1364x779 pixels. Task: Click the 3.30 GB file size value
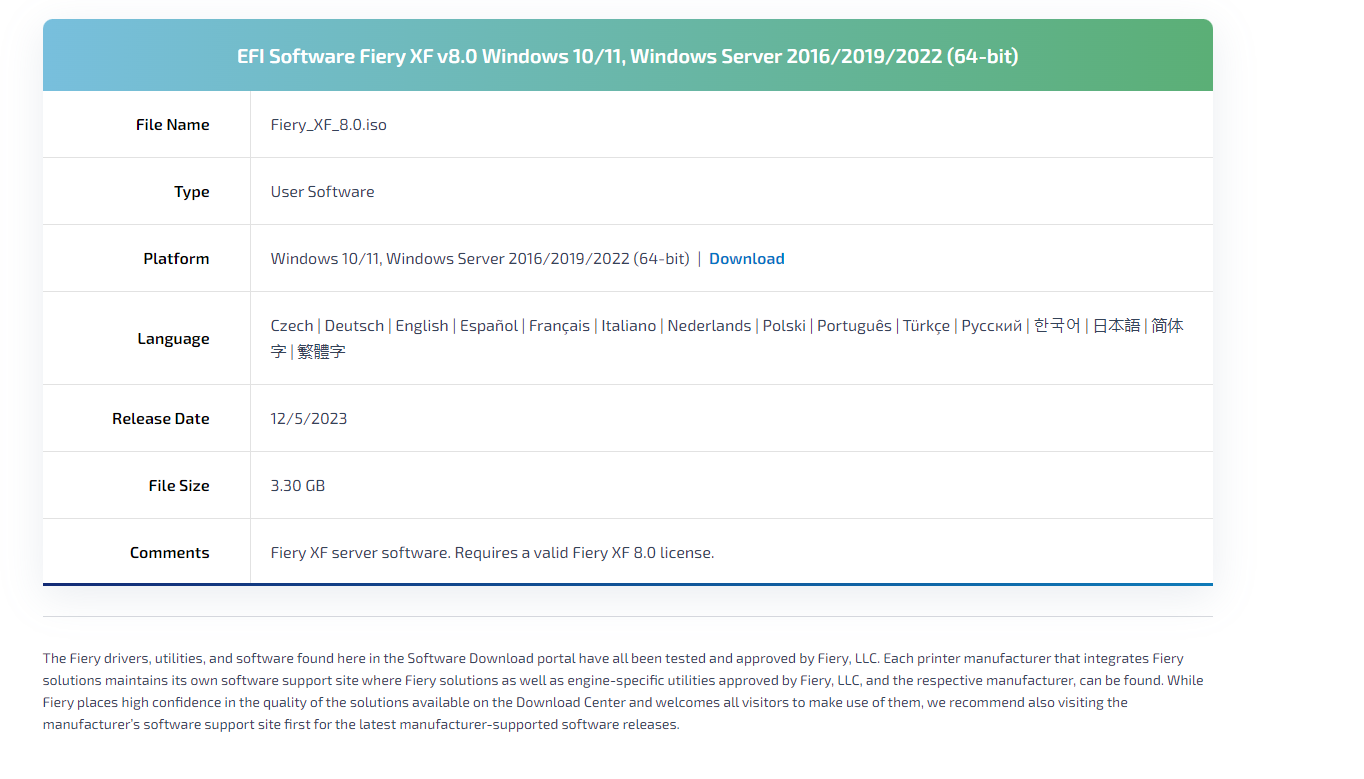(x=298, y=486)
